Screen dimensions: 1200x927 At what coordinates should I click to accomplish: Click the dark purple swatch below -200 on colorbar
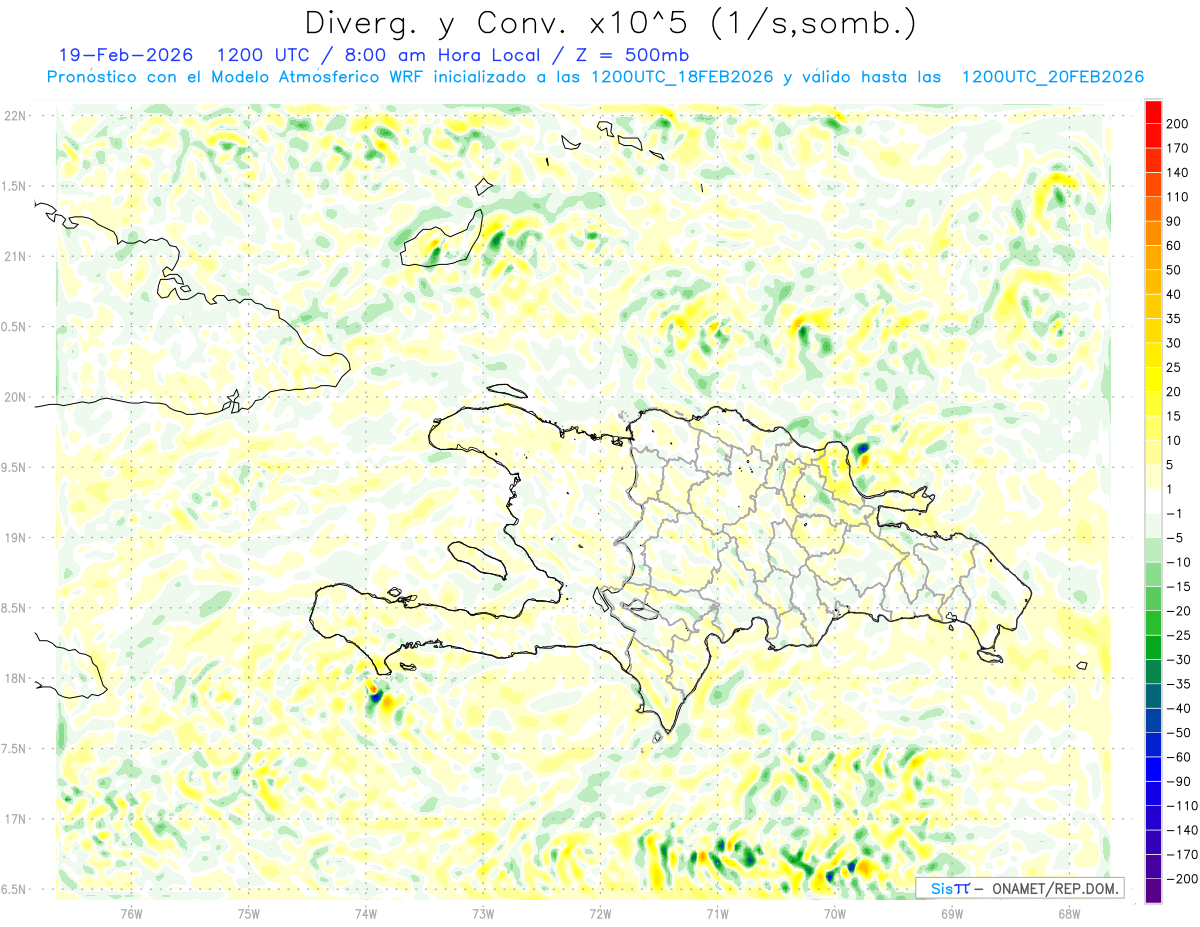pos(1153,890)
